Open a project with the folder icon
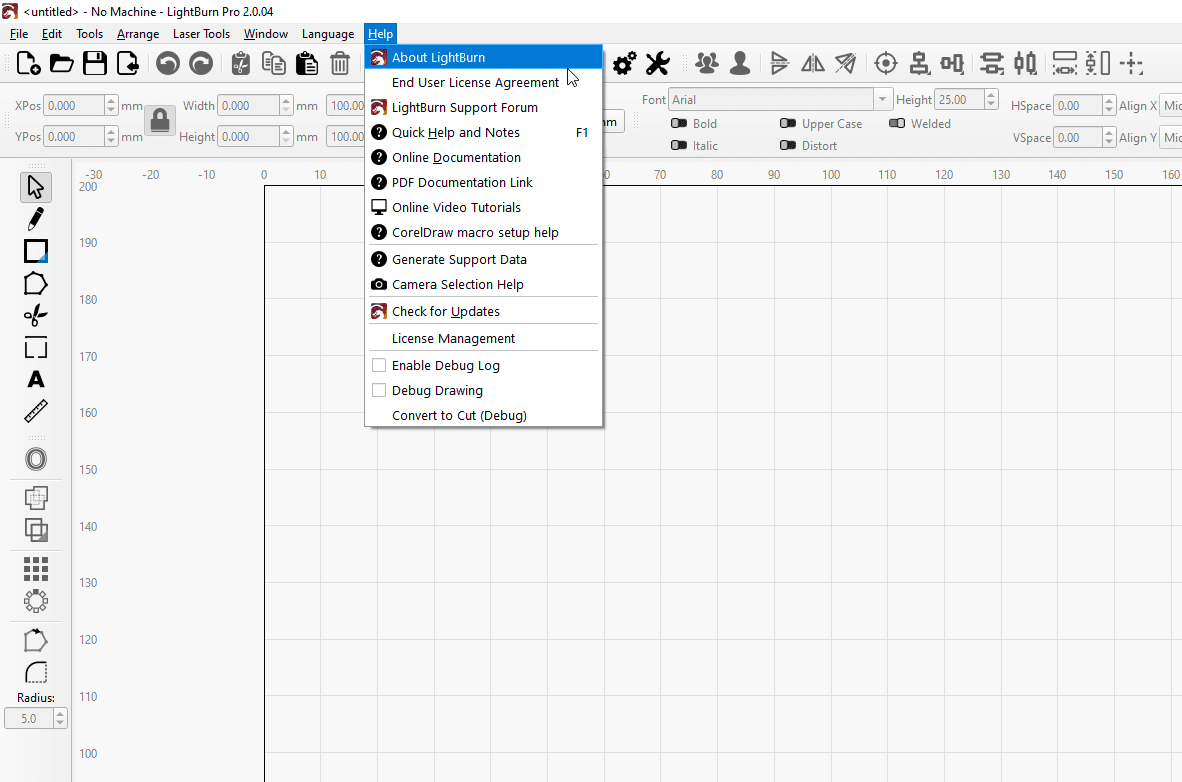 tap(62, 63)
